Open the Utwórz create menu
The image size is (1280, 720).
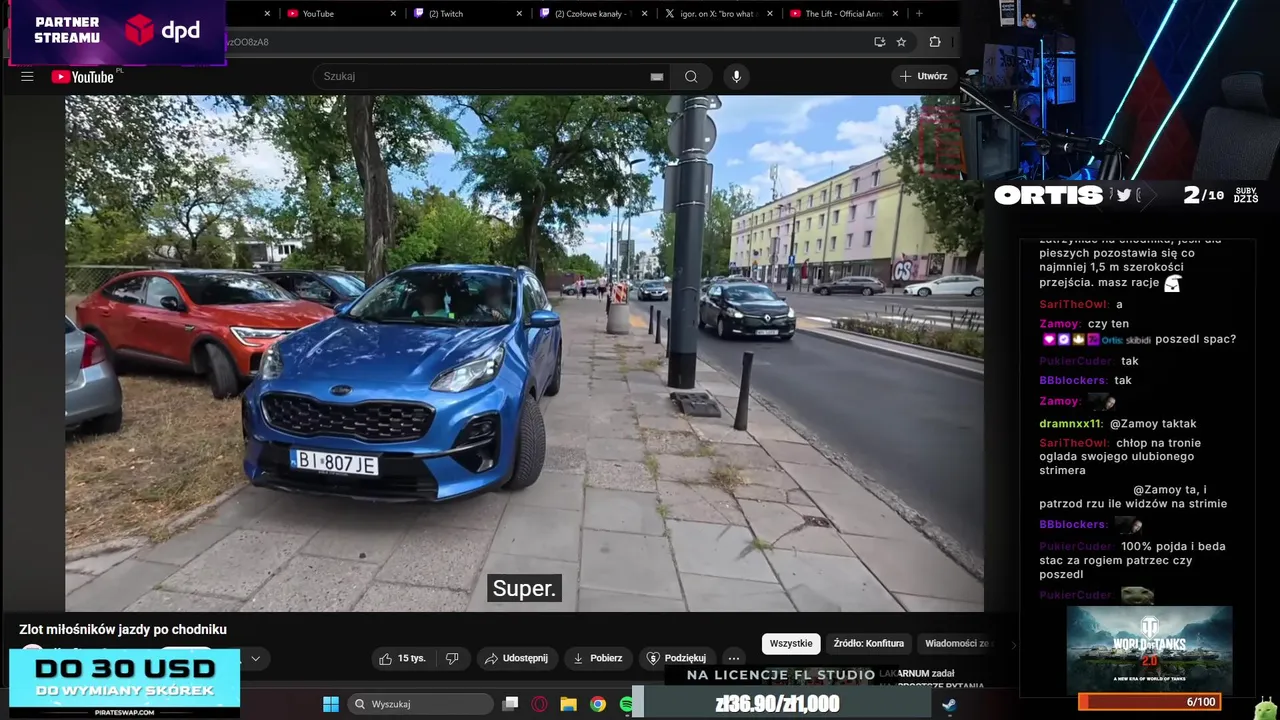[923, 76]
